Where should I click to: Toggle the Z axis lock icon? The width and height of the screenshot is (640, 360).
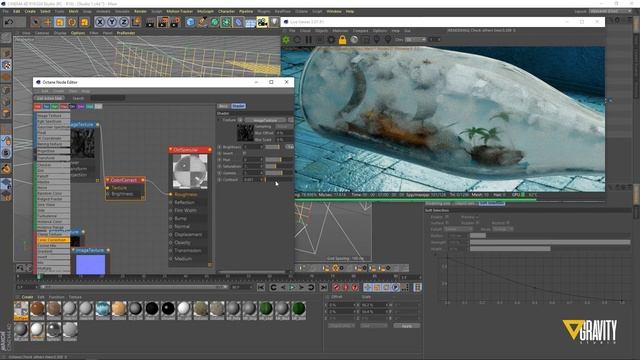(124, 22)
